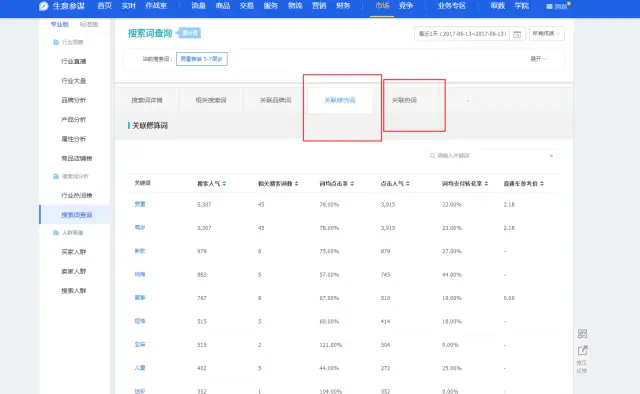The image size is (640, 394).
Task: Click the keyword link in the 979 row
Action: click(140, 251)
